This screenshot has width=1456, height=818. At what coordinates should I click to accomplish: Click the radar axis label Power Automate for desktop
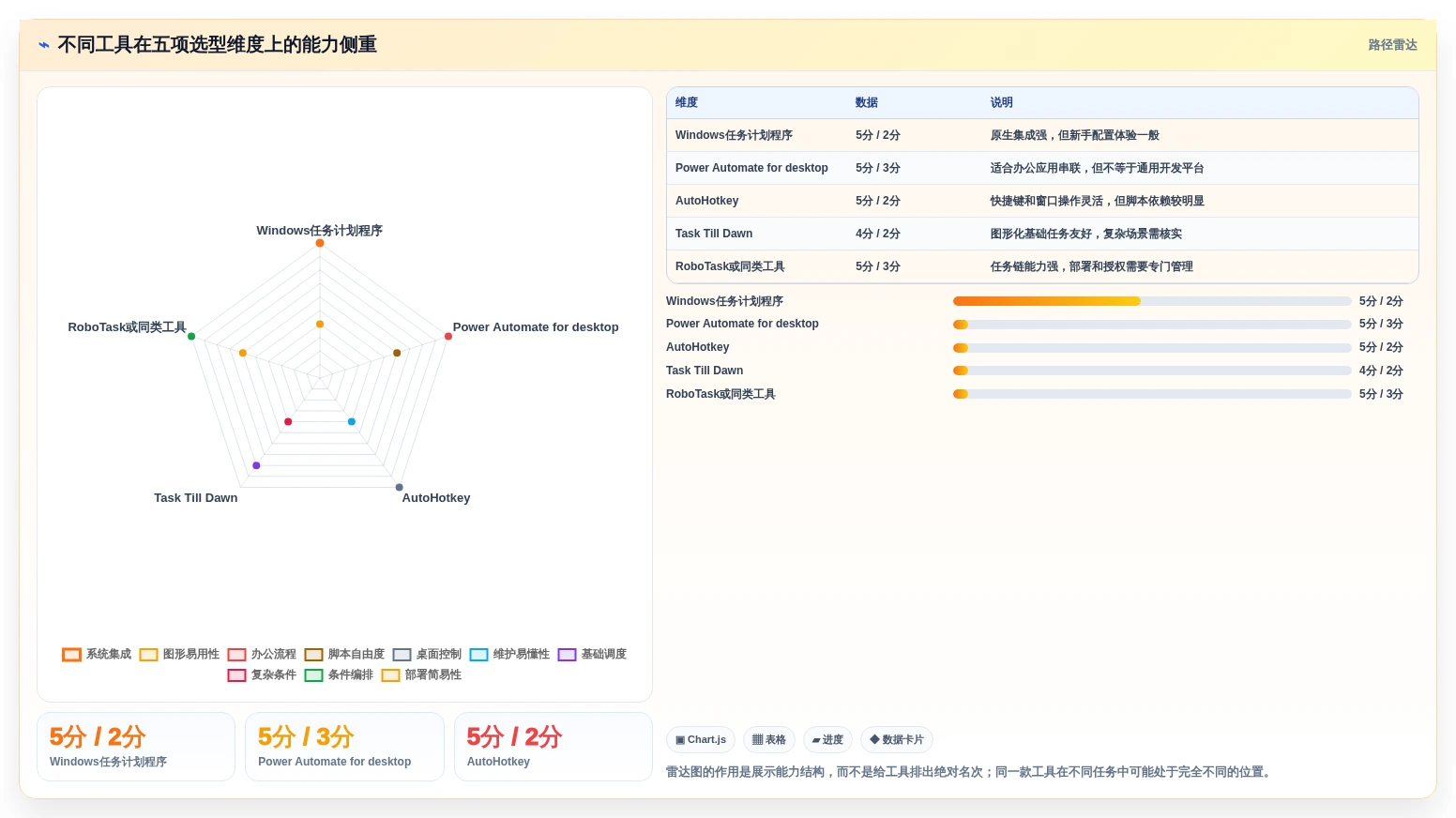click(536, 327)
